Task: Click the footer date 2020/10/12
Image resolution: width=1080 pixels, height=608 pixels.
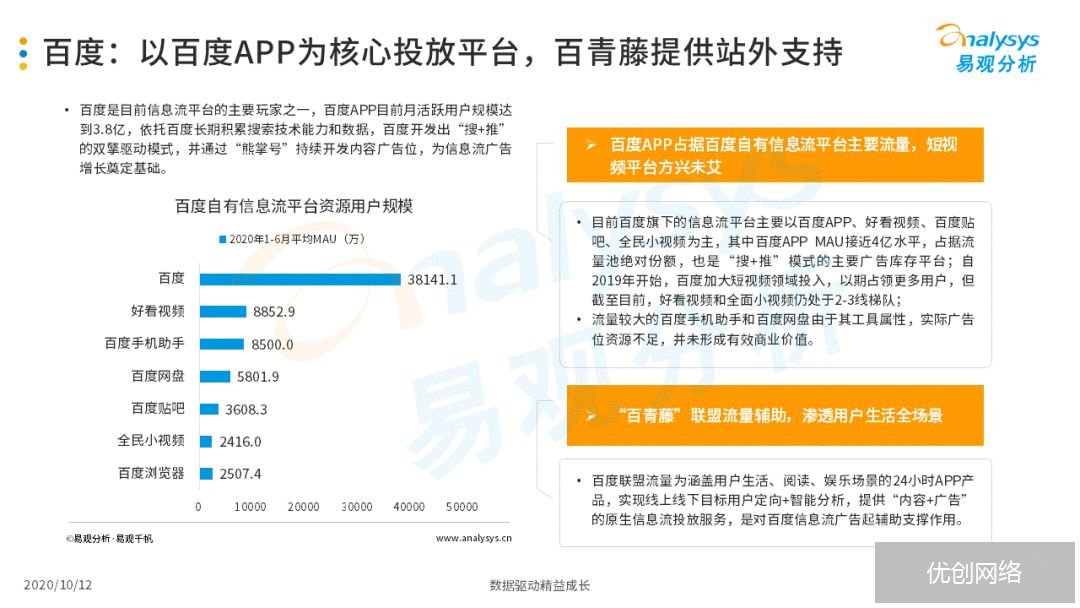Action: (58, 585)
